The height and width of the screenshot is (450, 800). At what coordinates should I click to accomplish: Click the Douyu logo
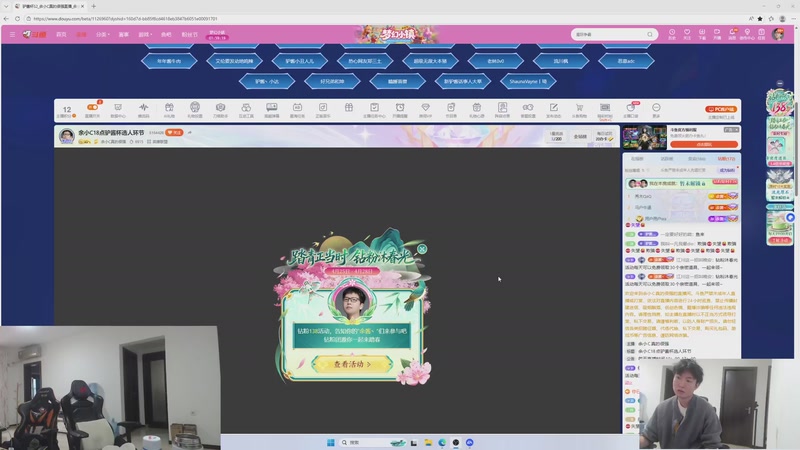click(35, 34)
